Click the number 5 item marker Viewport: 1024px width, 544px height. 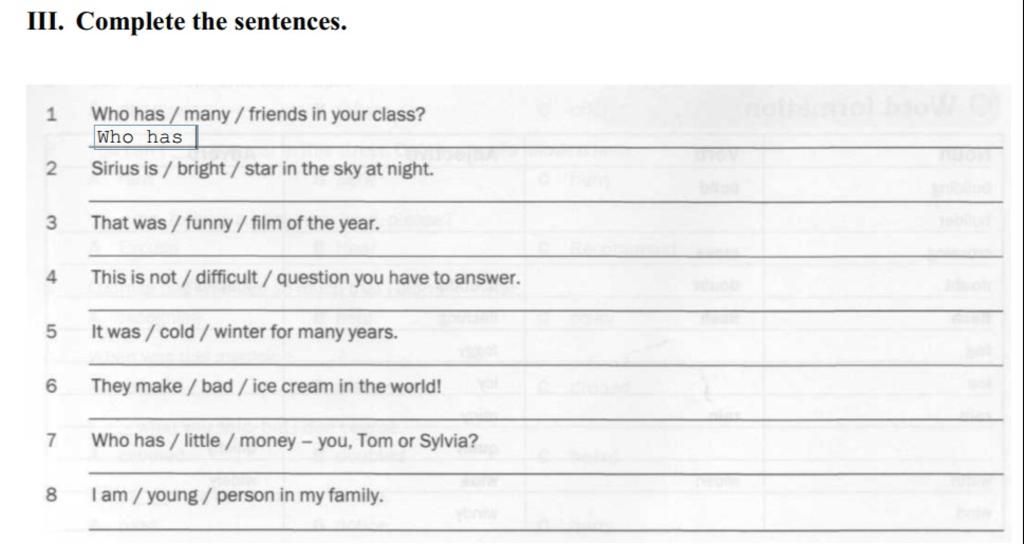52,332
